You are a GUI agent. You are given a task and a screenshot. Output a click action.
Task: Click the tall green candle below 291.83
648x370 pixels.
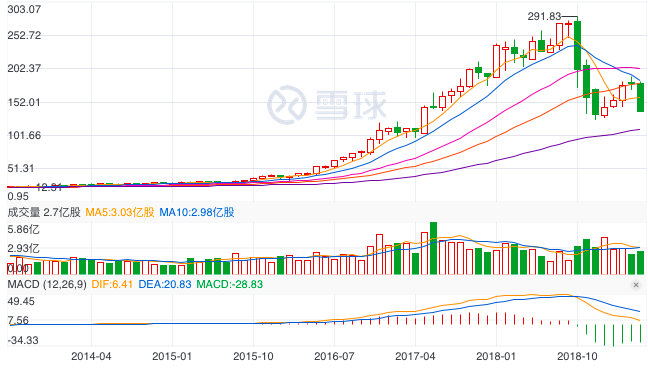pos(577,45)
